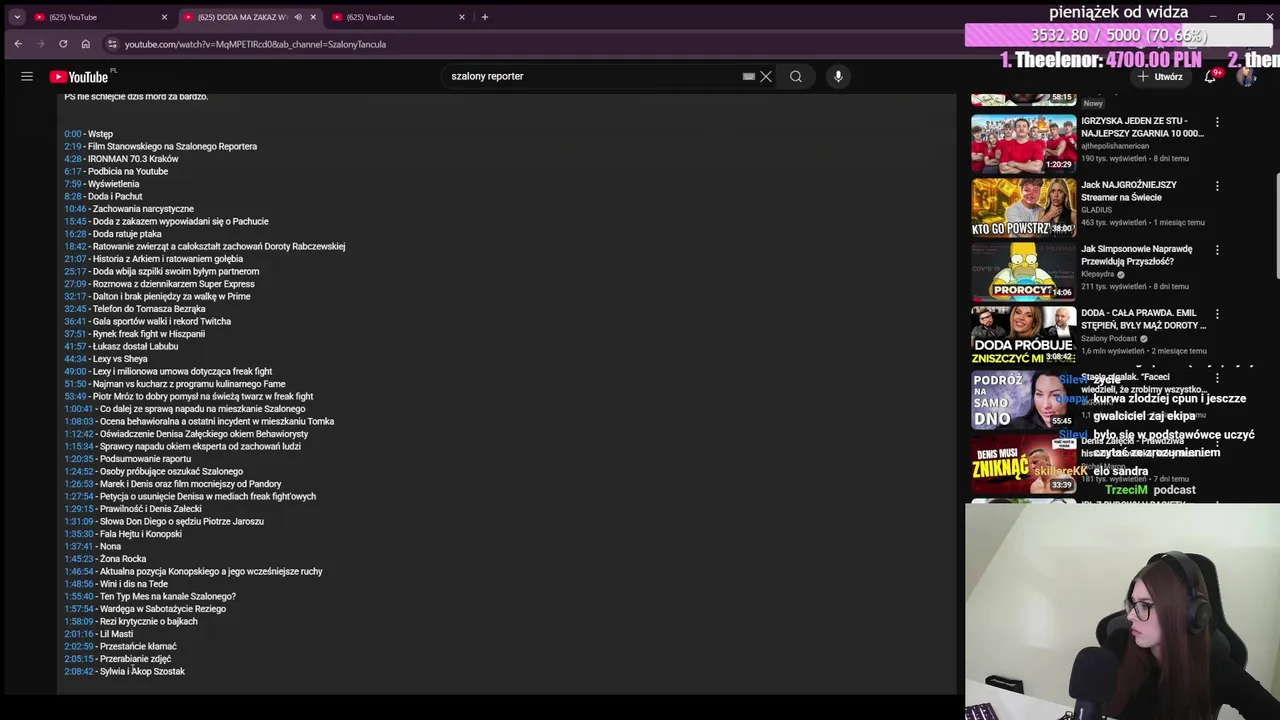Screen dimensions: 1280x720
Task: Open DODA - CAŁA PRAWDA. EMIL STĘPIEŃ title
Action: coord(1143,319)
